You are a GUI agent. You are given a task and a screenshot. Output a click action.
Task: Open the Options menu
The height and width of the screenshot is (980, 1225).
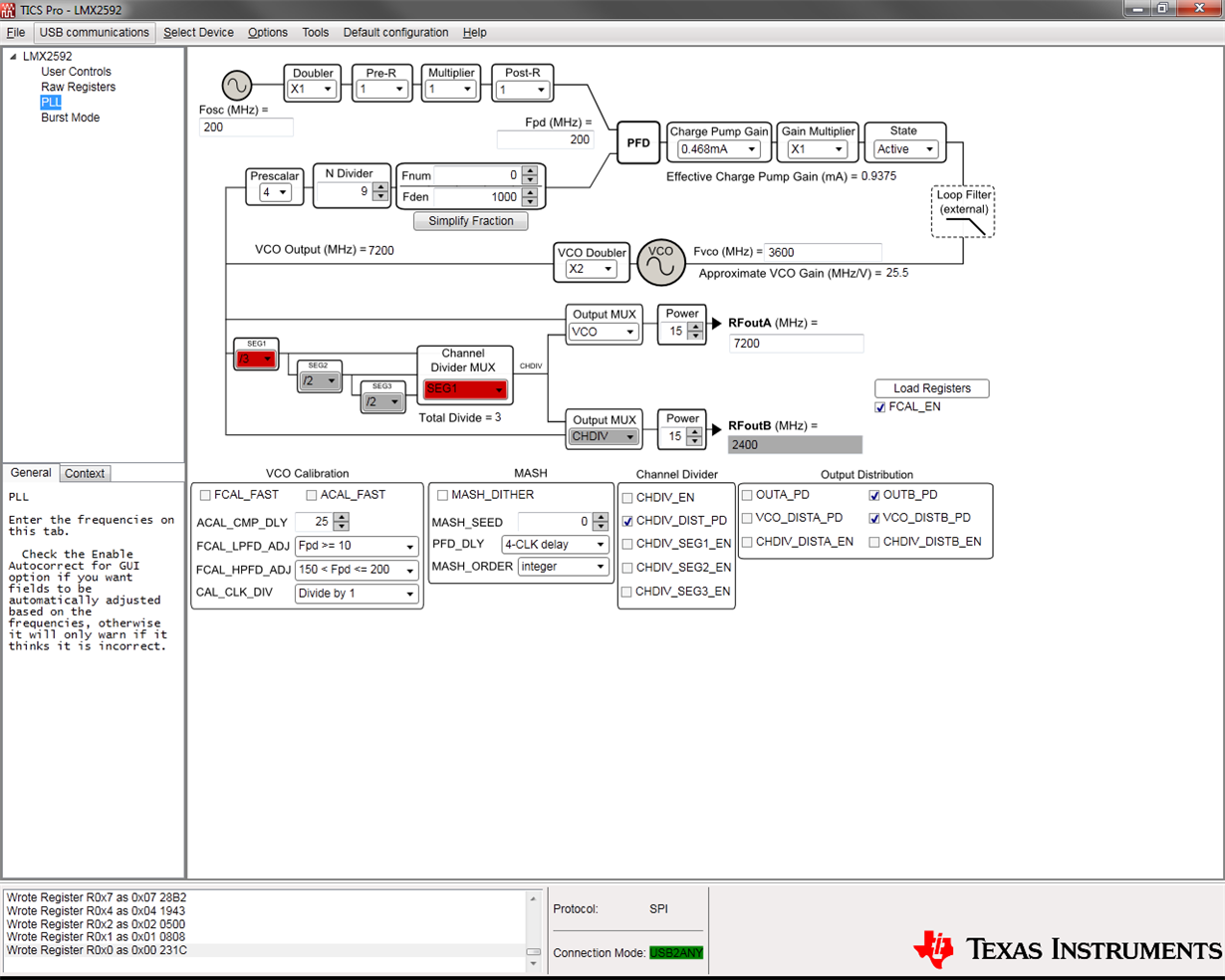[268, 33]
